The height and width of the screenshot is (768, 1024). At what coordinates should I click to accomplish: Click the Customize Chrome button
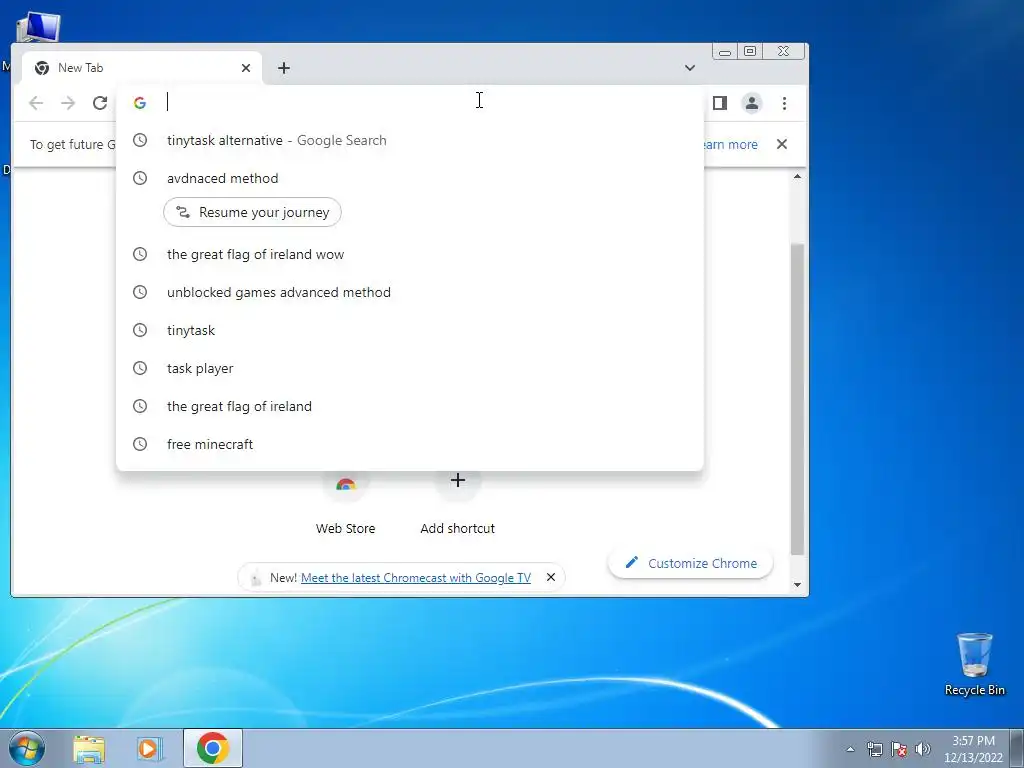pyautogui.click(x=690, y=563)
